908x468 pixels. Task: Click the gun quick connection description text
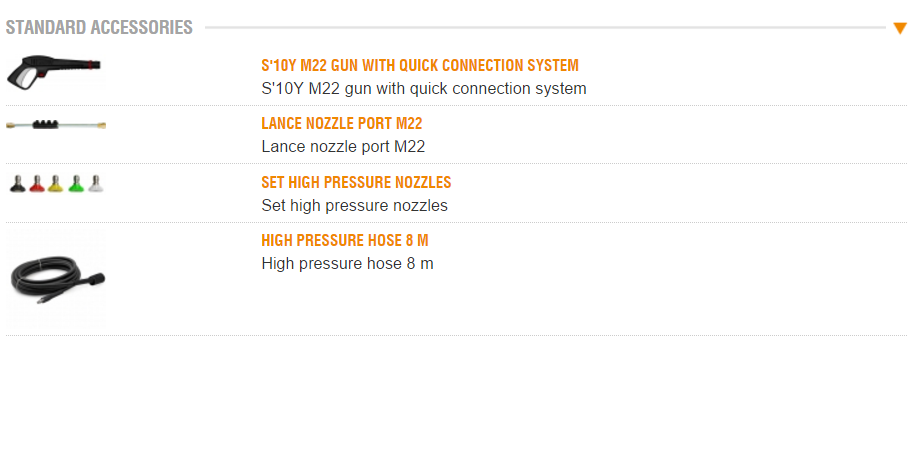click(423, 88)
